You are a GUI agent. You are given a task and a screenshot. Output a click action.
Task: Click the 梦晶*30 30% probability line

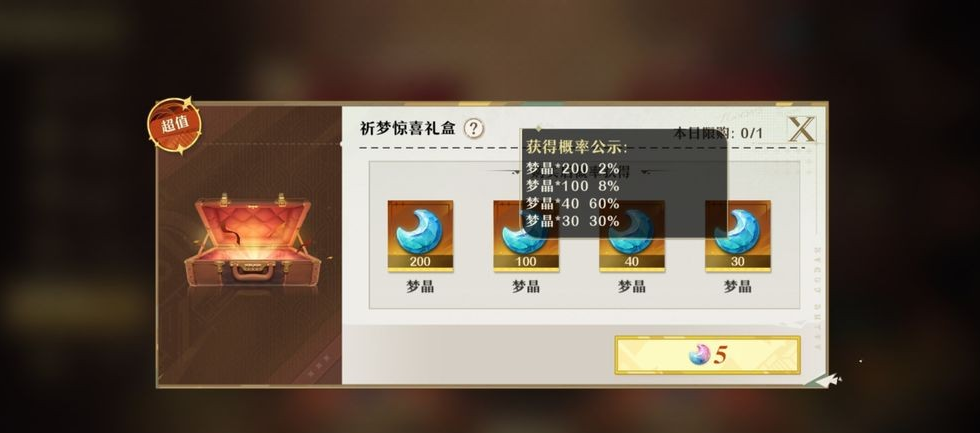pyautogui.click(x=572, y=221)
